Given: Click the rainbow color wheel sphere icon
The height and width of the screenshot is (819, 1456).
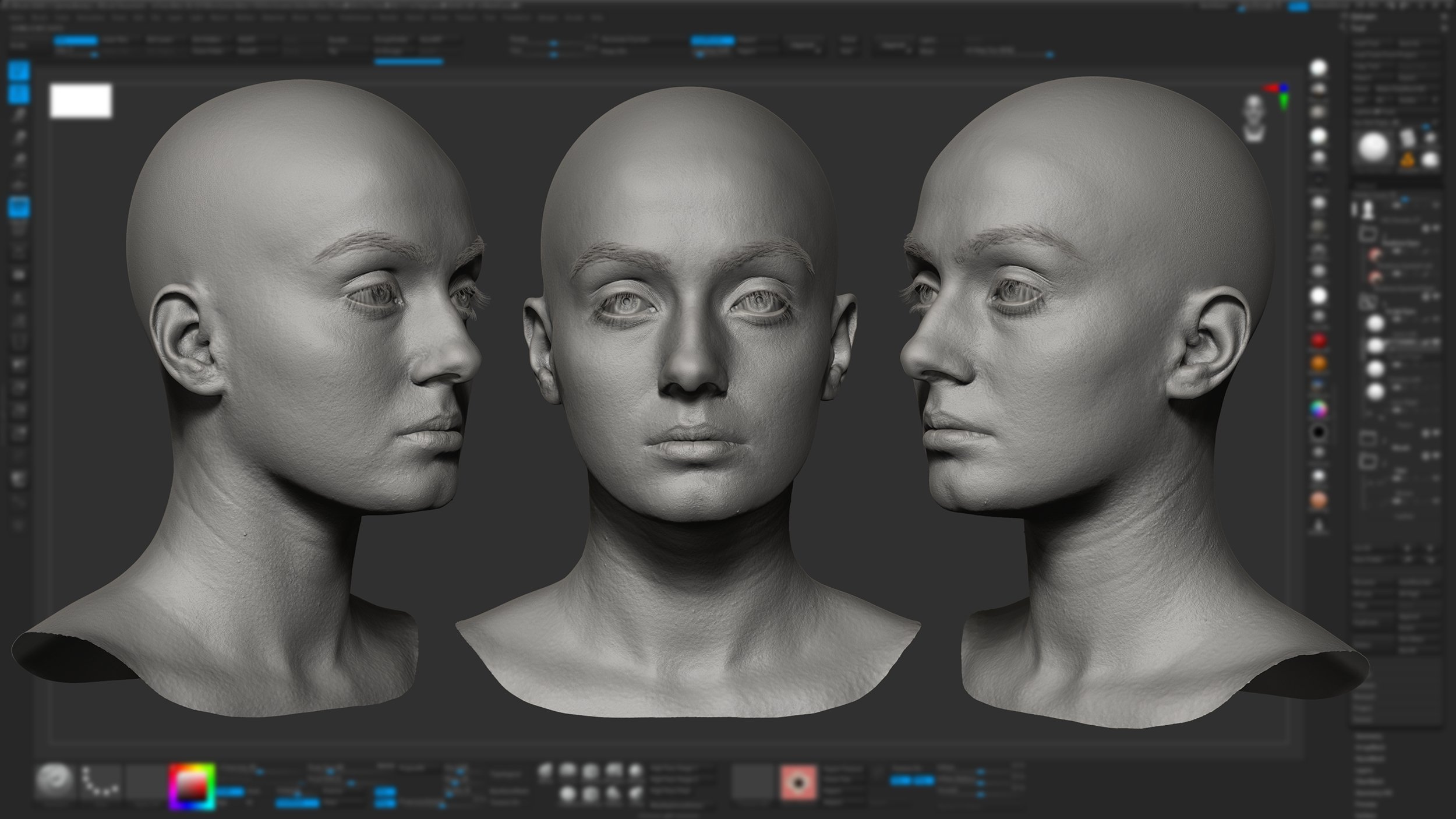Looking at the screenshot, I should (x=1319, y=409).
